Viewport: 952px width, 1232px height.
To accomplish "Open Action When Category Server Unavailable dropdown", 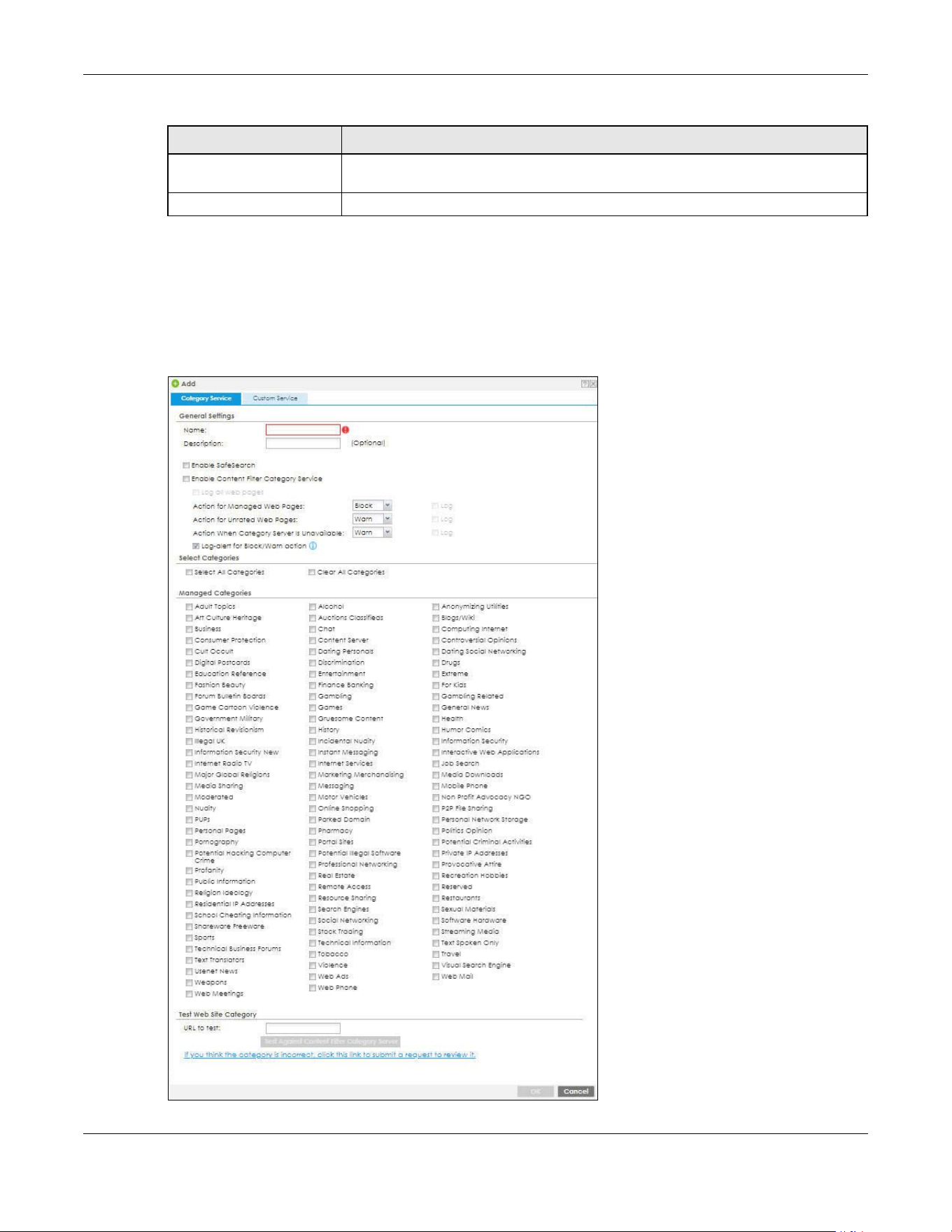I will coord(372,532).
